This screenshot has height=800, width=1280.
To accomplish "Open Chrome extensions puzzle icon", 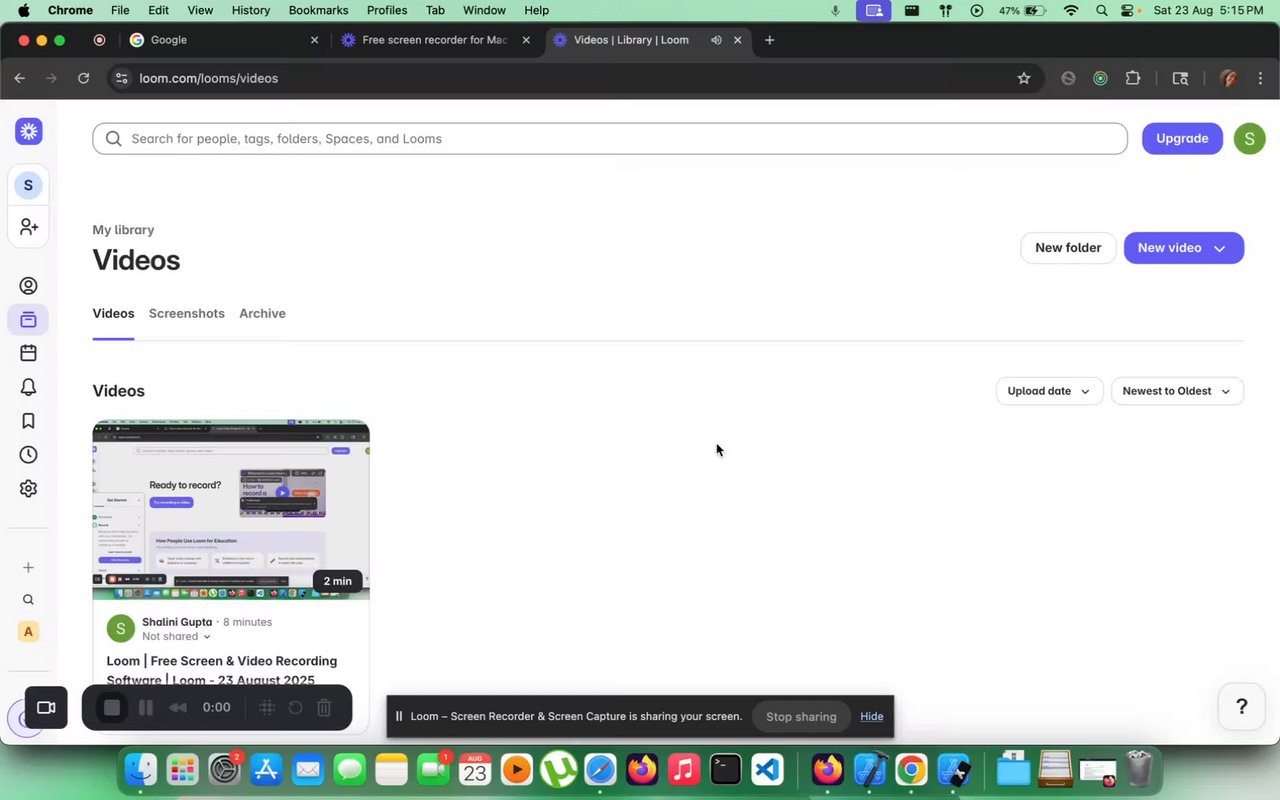I will tap(1133, 78).
